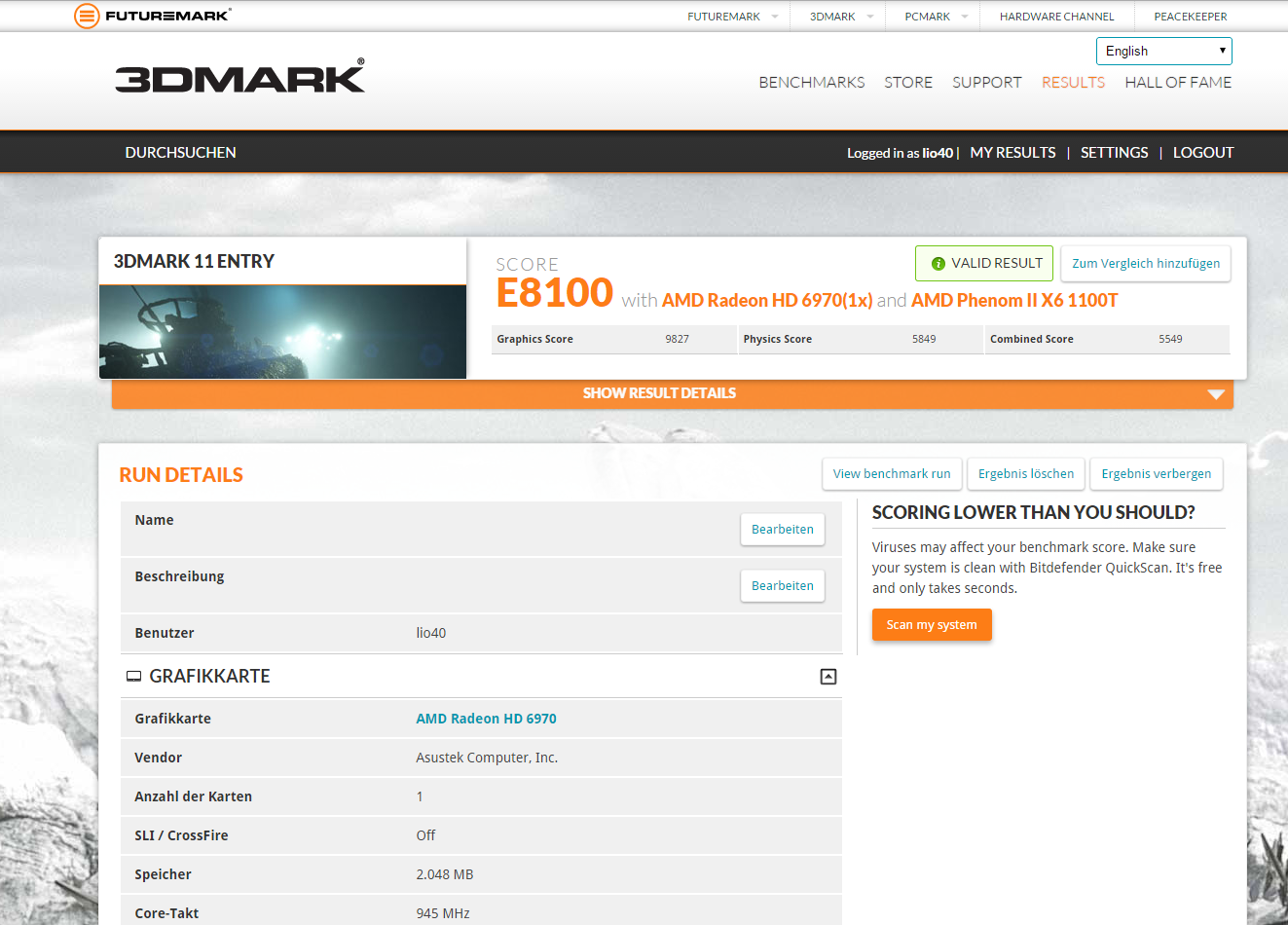Open My Results
The width and height of the screenshot is (1288, 925).
(1012, 153)
